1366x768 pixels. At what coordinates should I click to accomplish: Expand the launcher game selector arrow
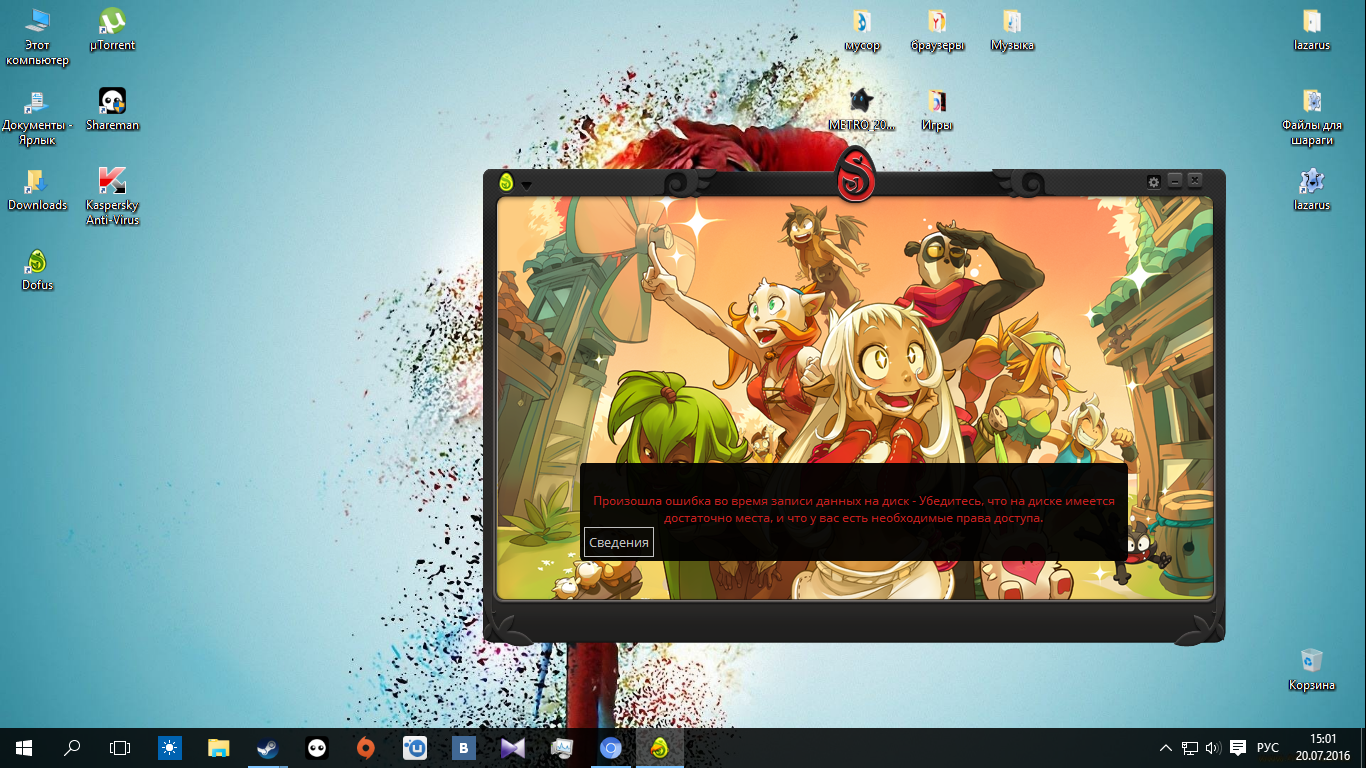point(526,185)
